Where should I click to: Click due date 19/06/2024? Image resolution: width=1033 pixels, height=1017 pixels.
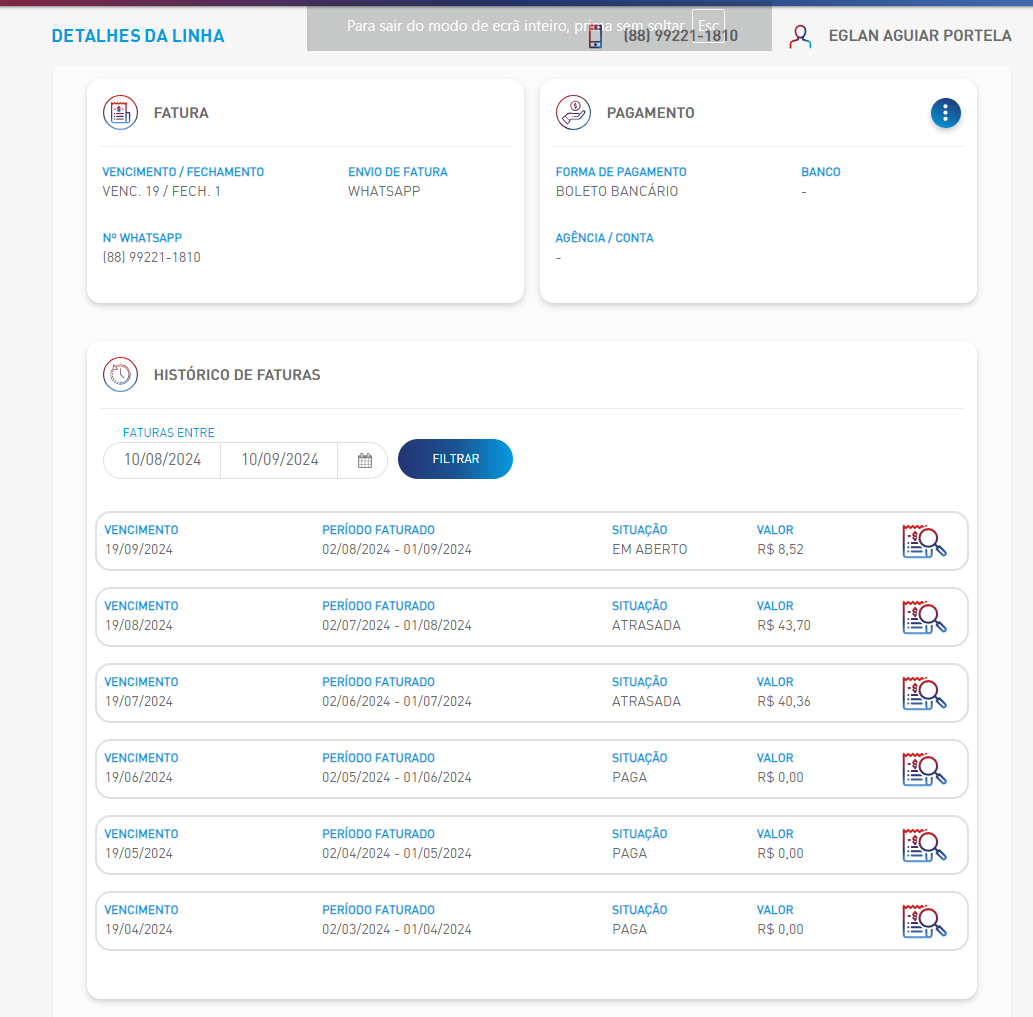point(138,777)
